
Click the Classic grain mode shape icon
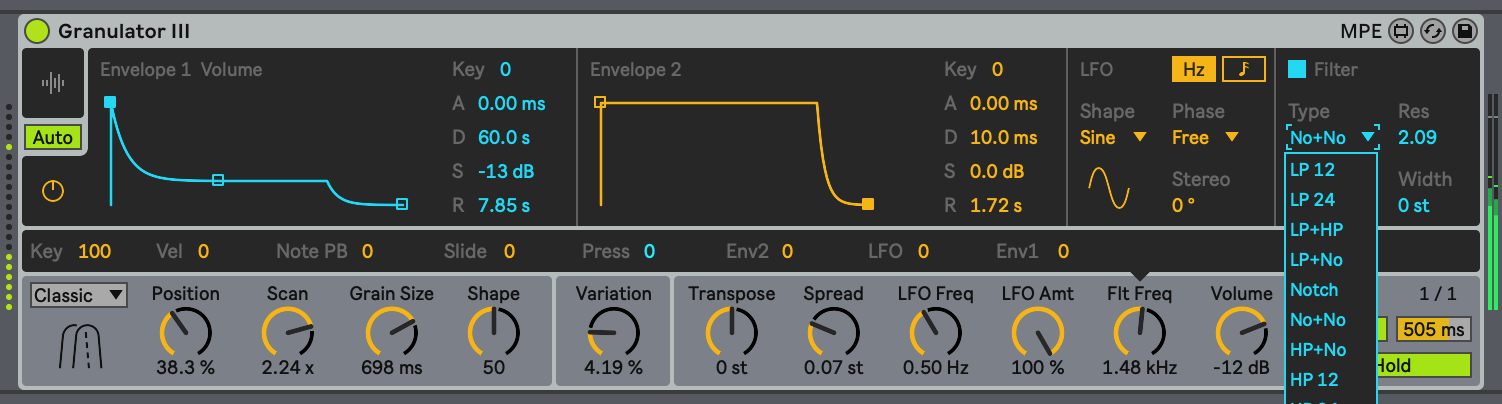pos(80,347)
